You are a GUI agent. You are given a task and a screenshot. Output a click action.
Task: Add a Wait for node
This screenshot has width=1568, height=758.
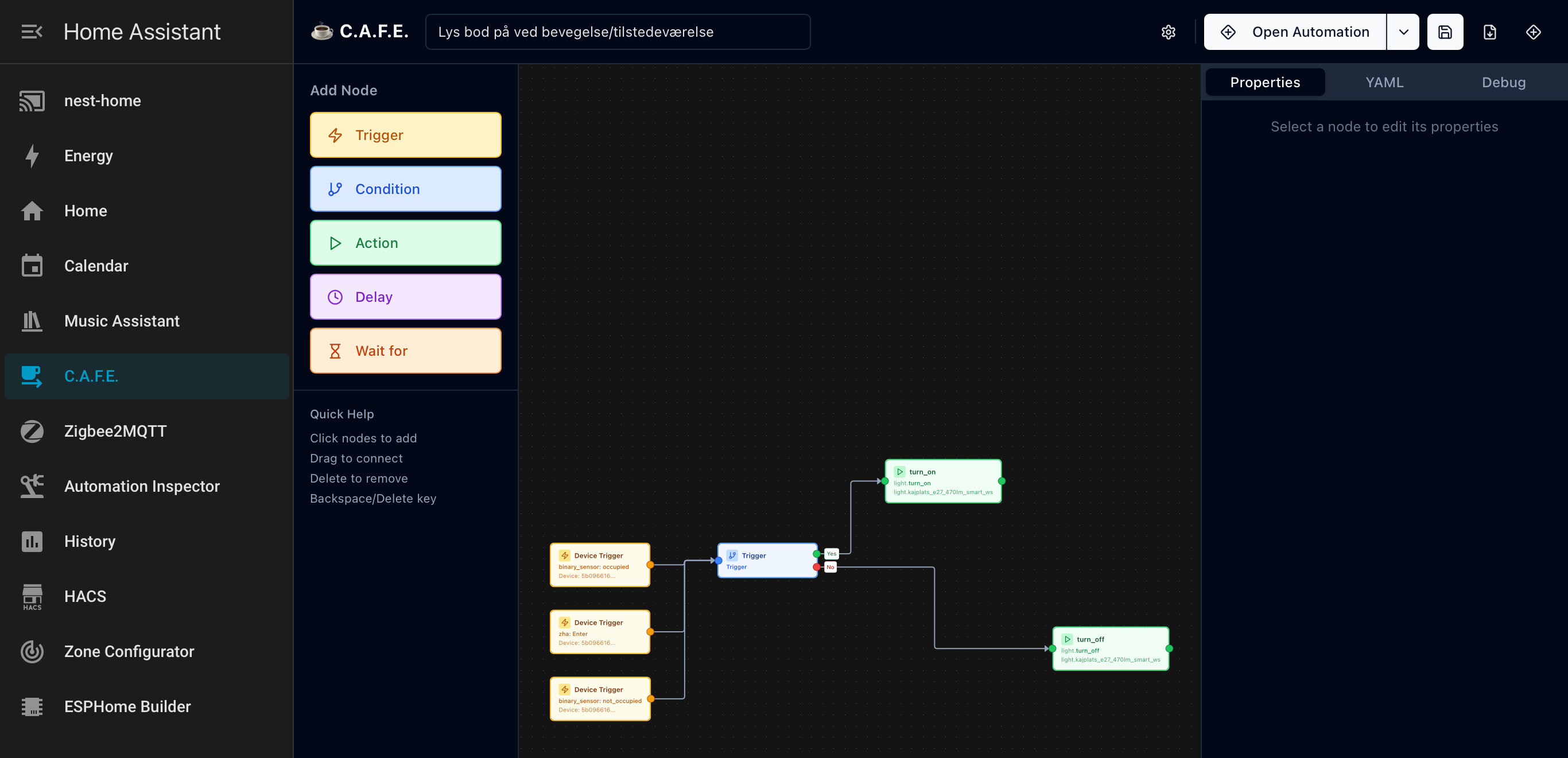click(x=405, y=351)
